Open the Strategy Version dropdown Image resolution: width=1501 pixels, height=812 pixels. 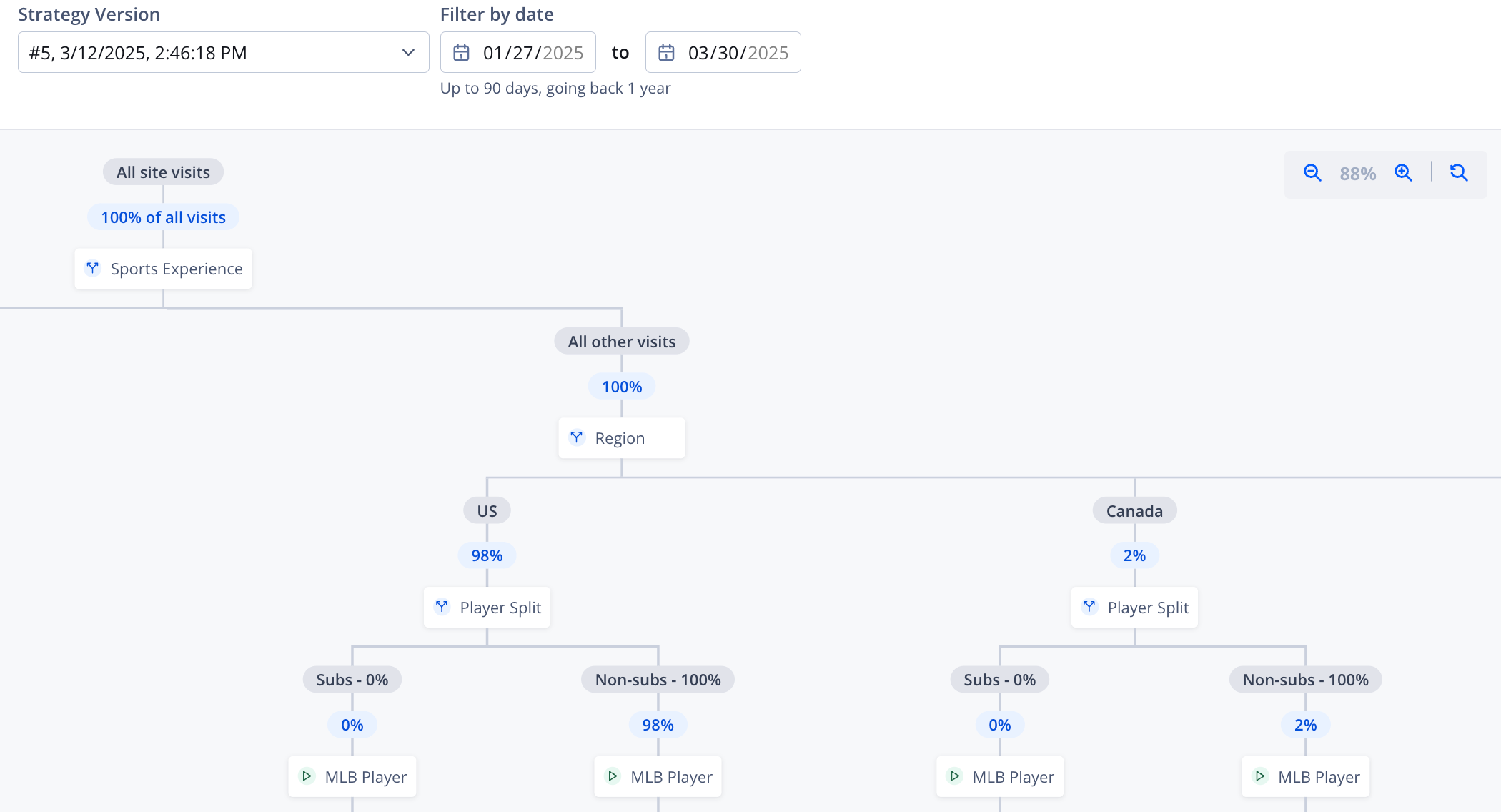point(214,53)
